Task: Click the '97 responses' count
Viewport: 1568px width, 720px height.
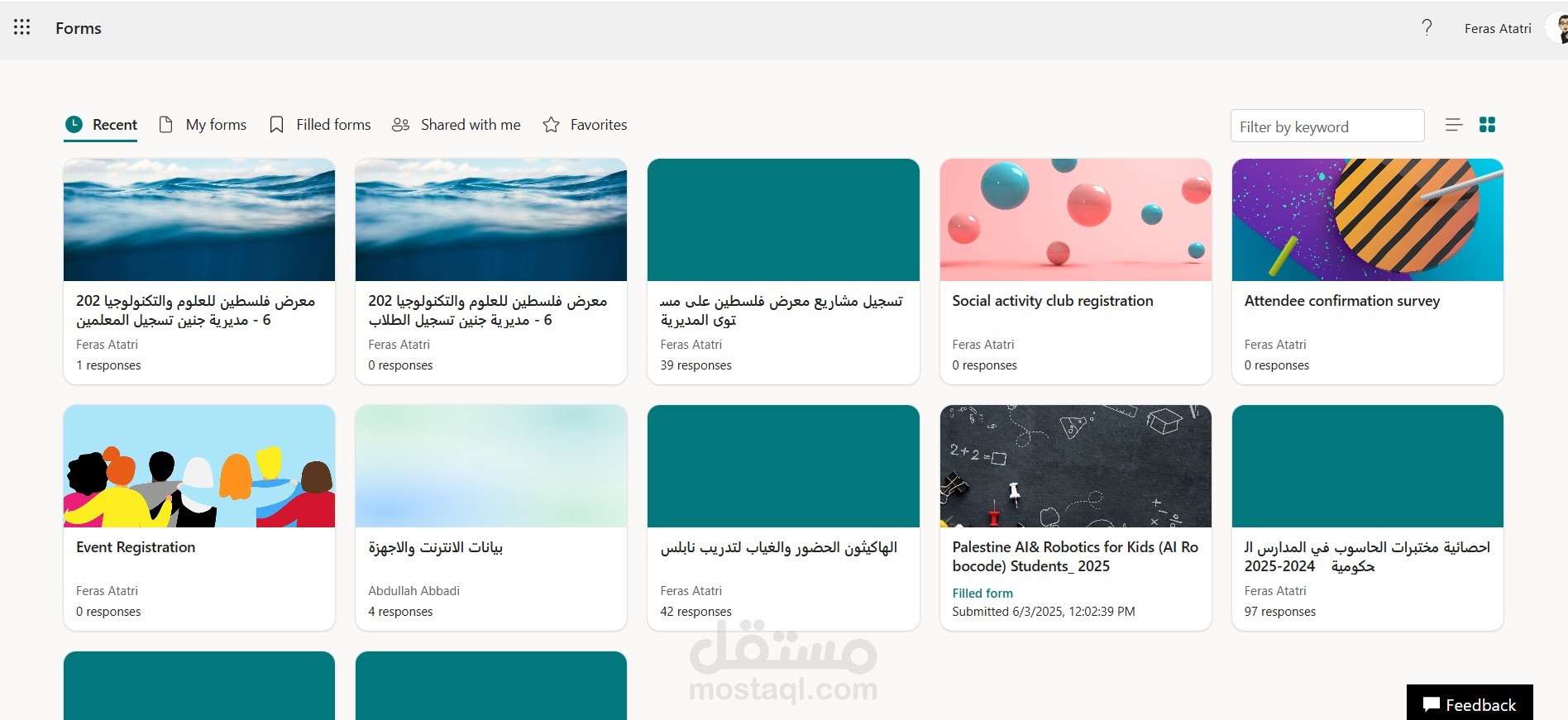Action: tap(1280, 612)
